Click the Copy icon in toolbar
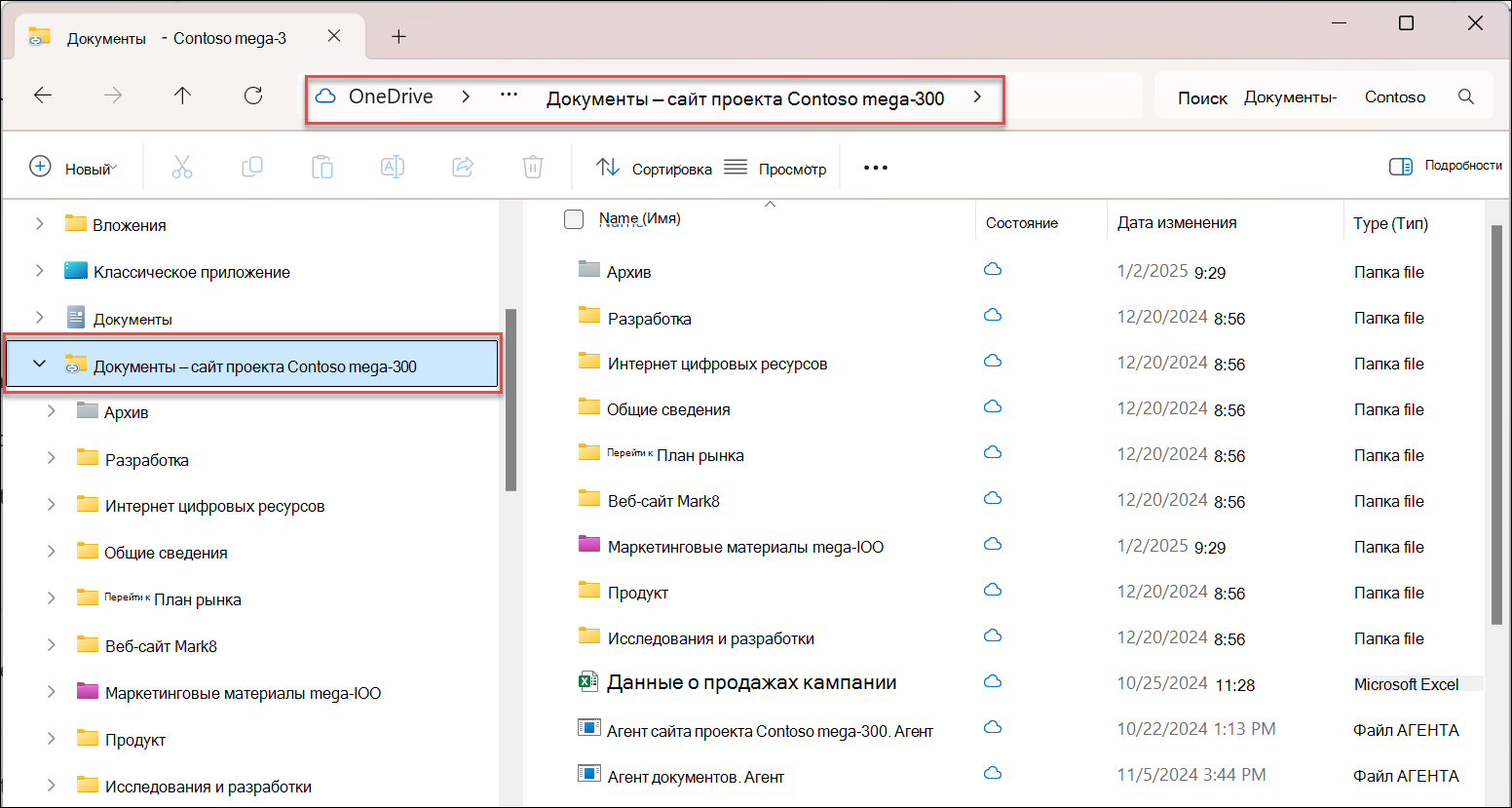Image resolution: width=1512 pixels, height=808 pixels. pyautogui.click(x=252, y=168)
